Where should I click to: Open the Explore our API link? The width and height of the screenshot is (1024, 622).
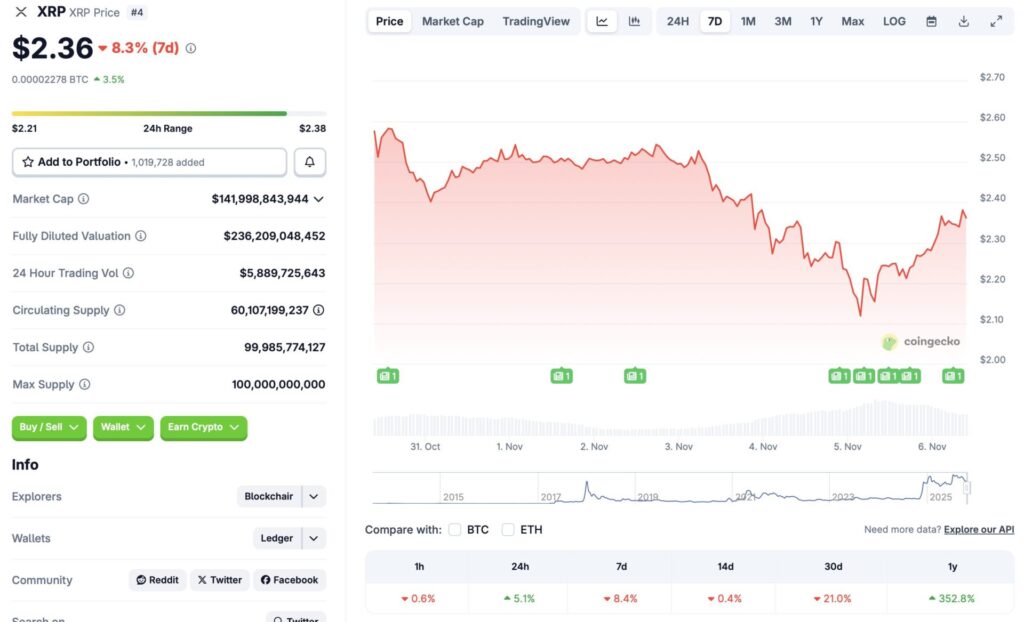point(978,529)
